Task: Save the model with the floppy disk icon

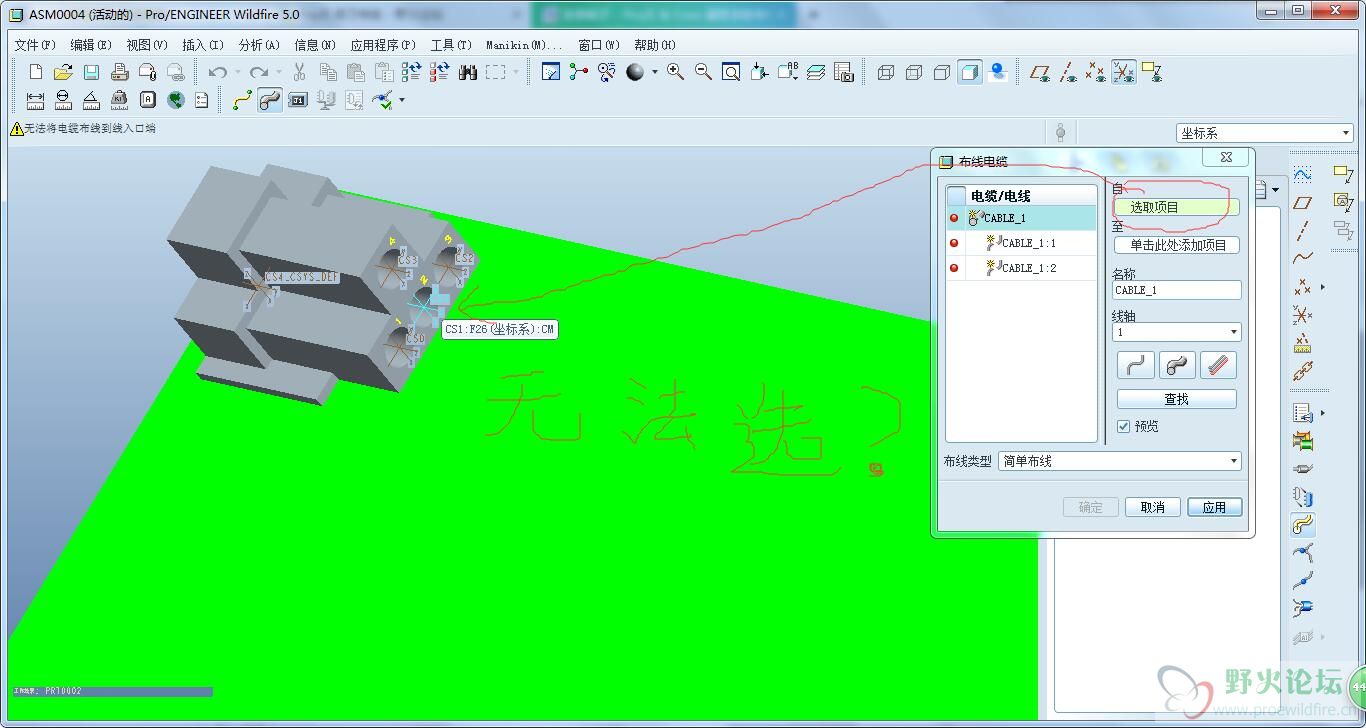Action: point(91,72)
